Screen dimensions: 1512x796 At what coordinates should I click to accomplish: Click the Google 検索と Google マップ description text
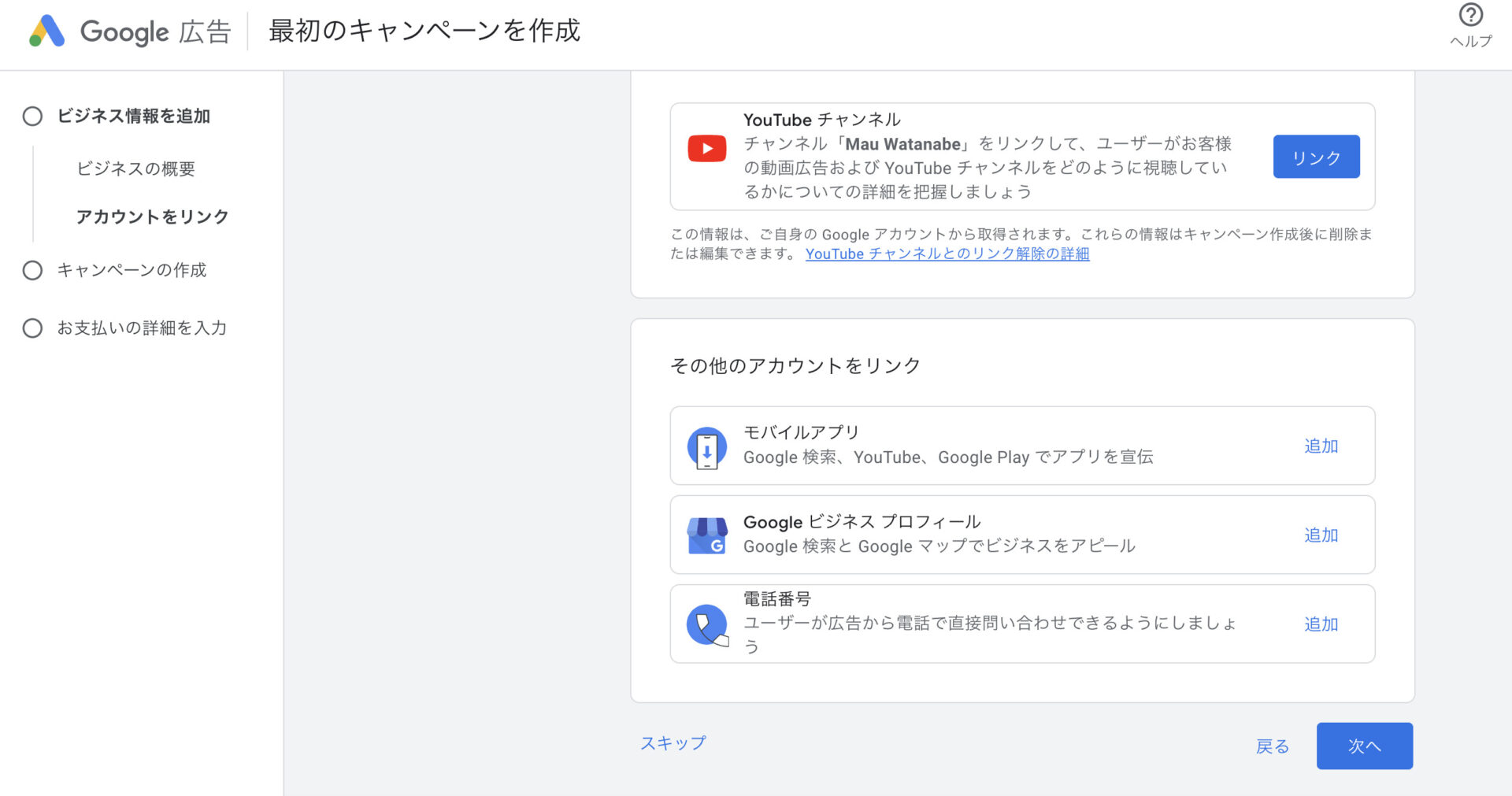tap(939, 546)
